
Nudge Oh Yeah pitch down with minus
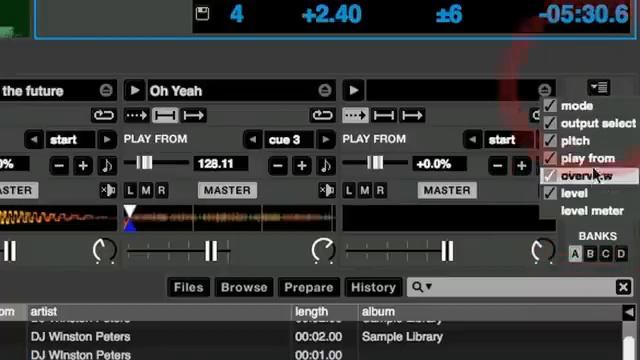(278, 166)
